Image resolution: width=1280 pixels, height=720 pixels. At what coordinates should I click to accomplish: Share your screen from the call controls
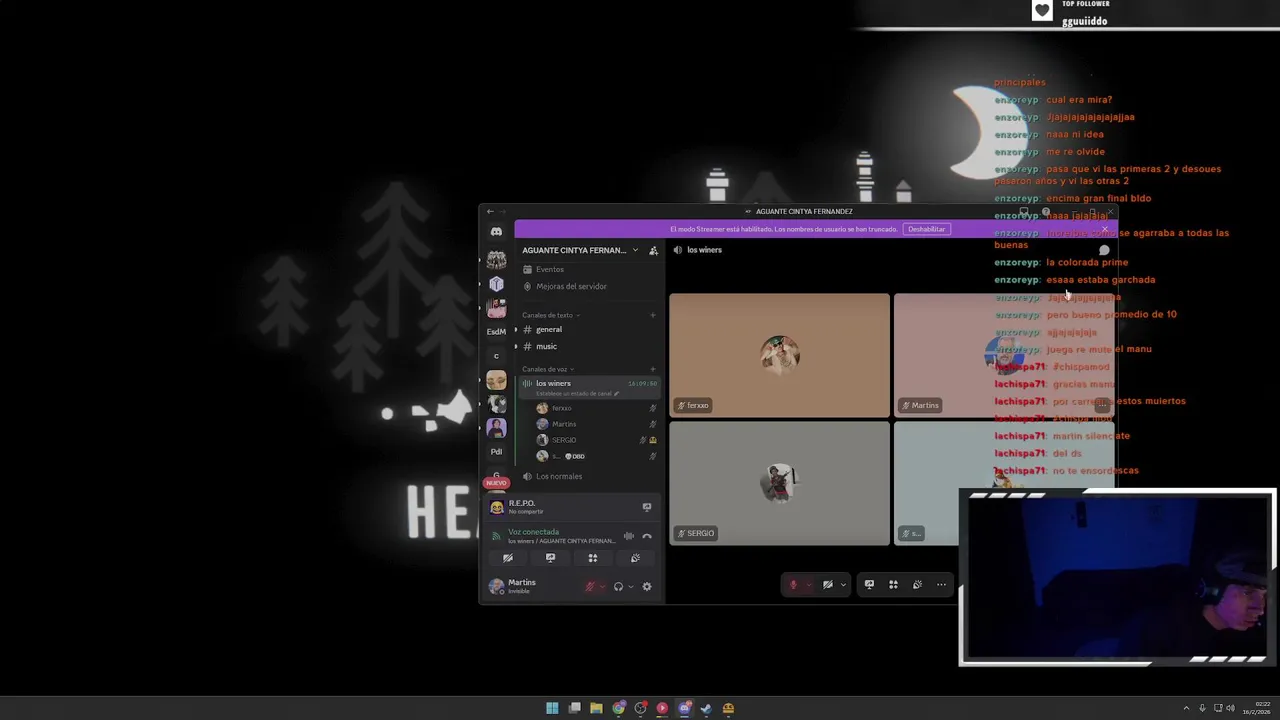pos(869,585)
